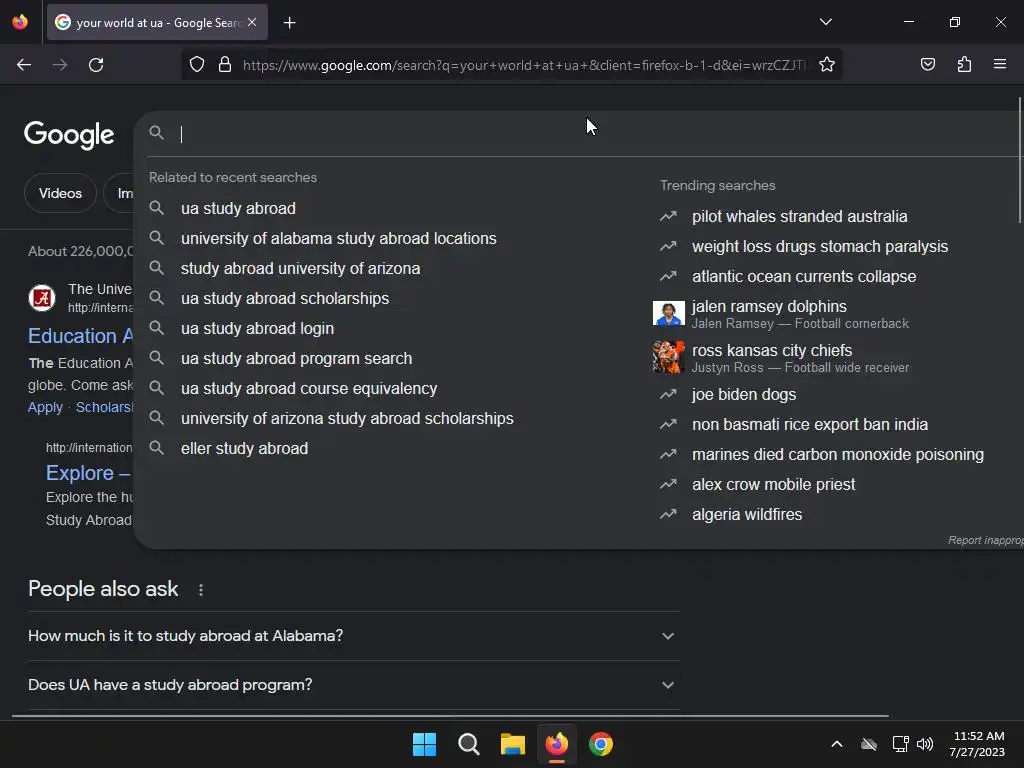Open trending 'non basmati rice export ban india'
This screenshot has height=768, width=1024.
point(810,424)
